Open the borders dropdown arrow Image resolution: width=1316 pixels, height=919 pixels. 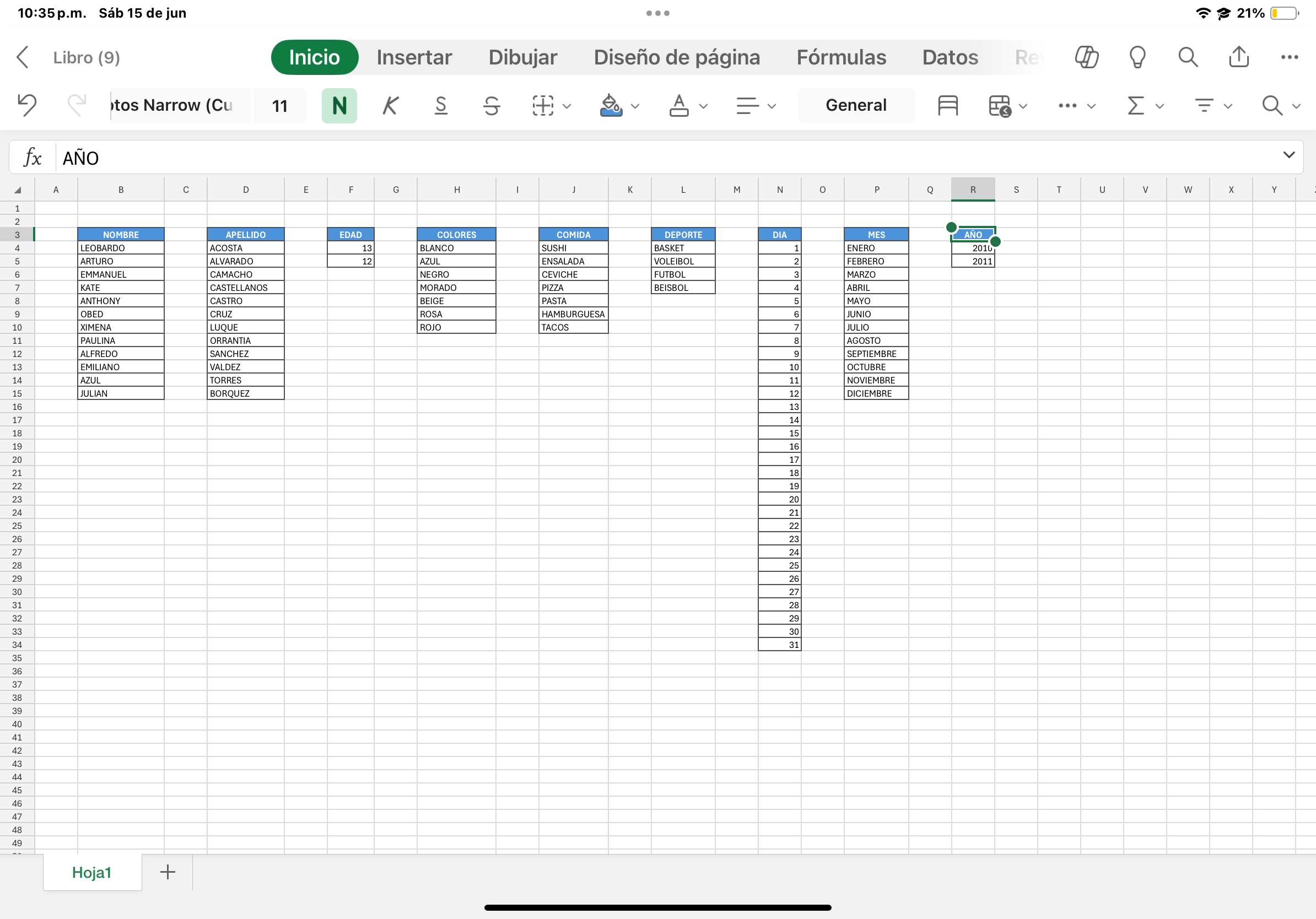[567, 106]
